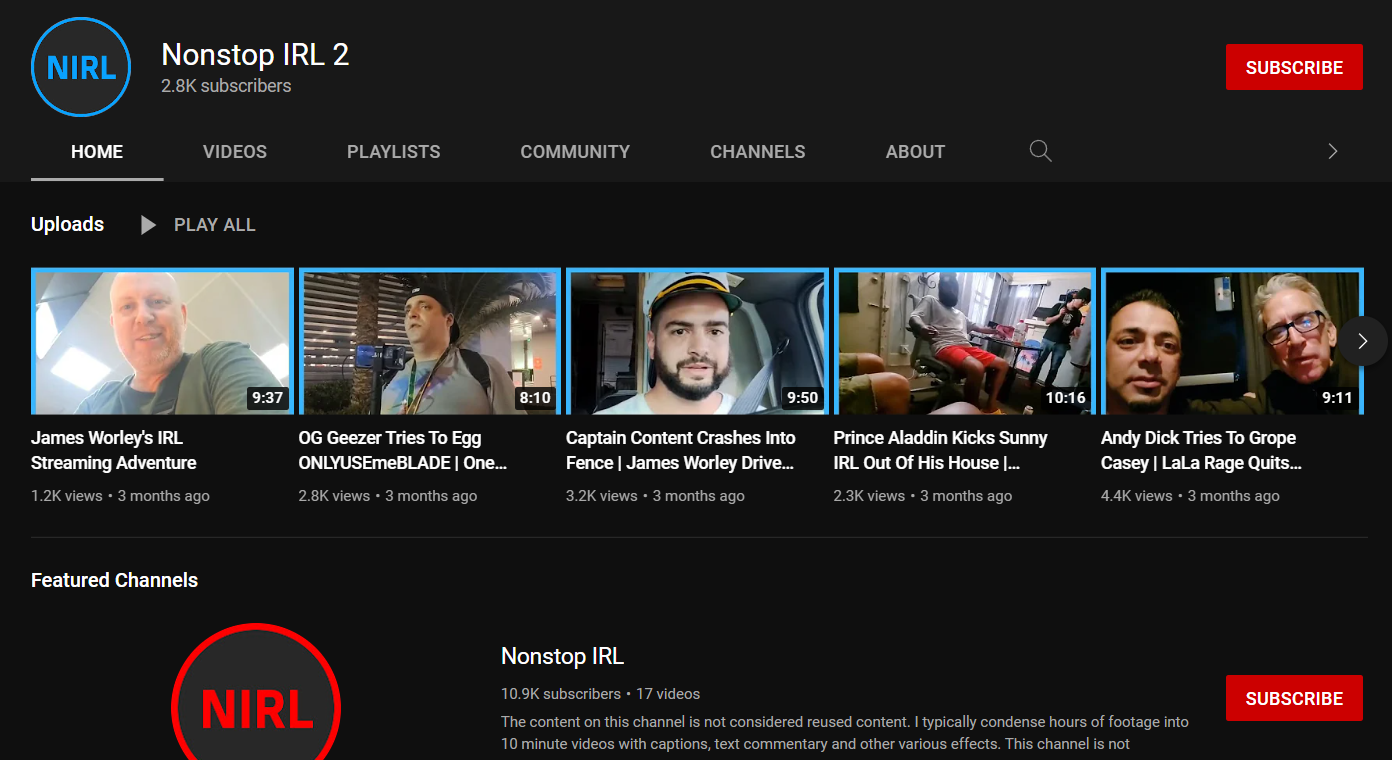Click title James Worley's IRL Streaming Adventure

point(114,450)
